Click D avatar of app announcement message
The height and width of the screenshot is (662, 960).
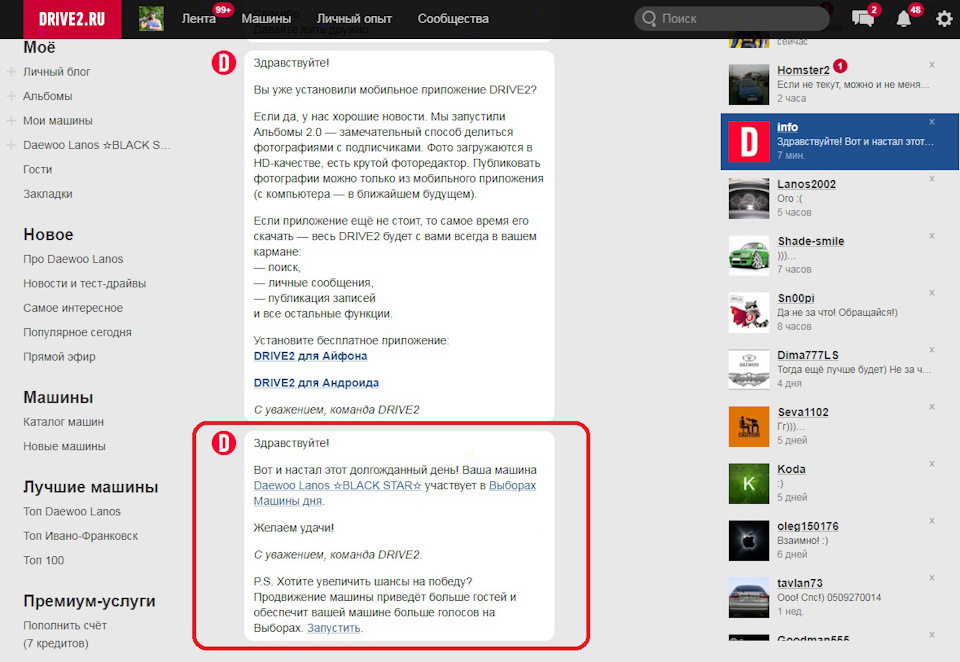tap(223, 62)
